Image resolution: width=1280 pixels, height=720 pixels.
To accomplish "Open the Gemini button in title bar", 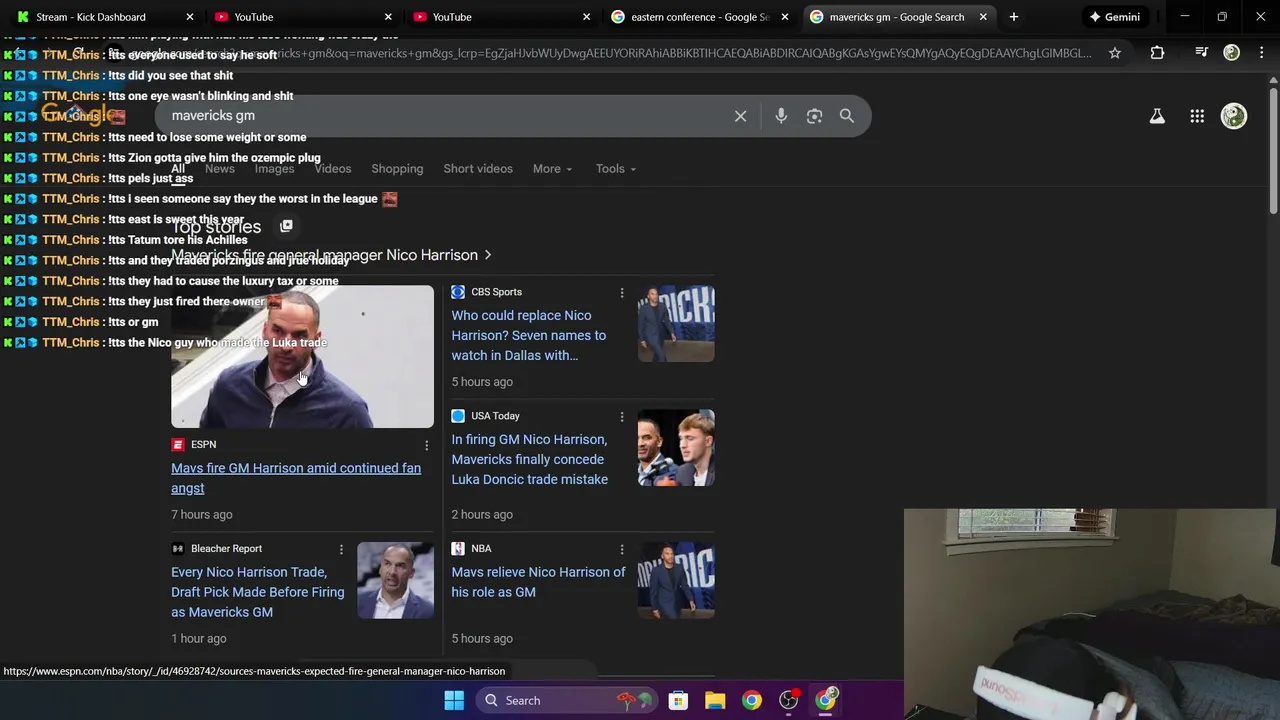I will 1115,17.
